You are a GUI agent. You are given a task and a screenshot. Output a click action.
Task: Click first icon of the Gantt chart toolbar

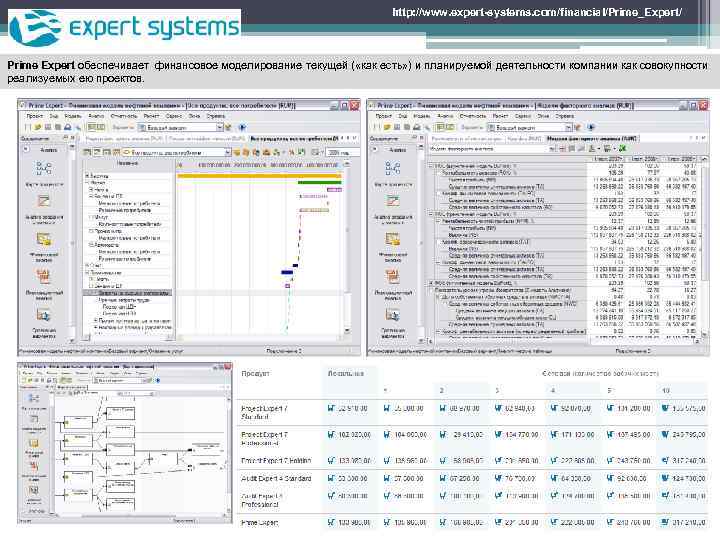tap(87, 152)
